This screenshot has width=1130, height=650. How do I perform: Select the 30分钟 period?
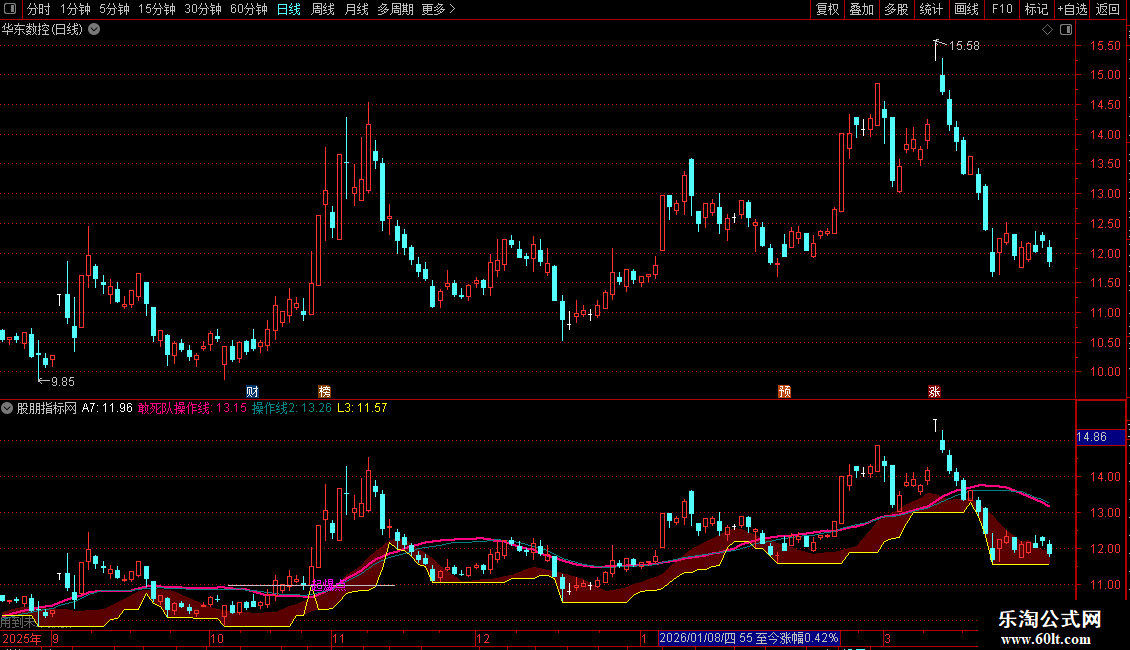pos(203,9)
